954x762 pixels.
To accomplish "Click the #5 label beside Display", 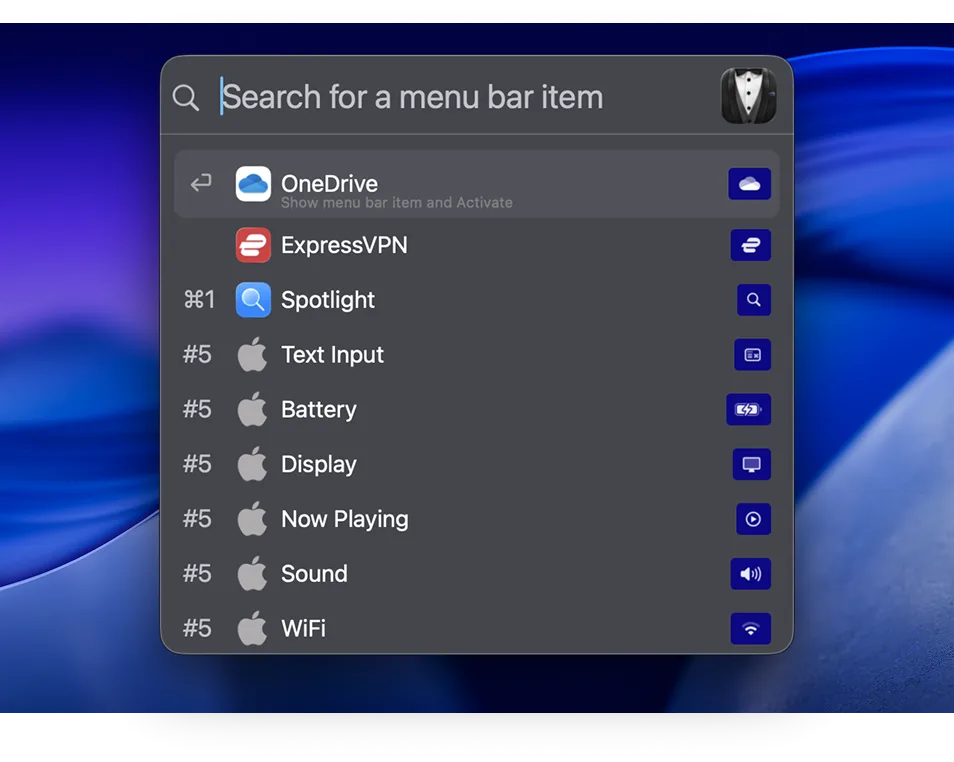I will (197, 464).
